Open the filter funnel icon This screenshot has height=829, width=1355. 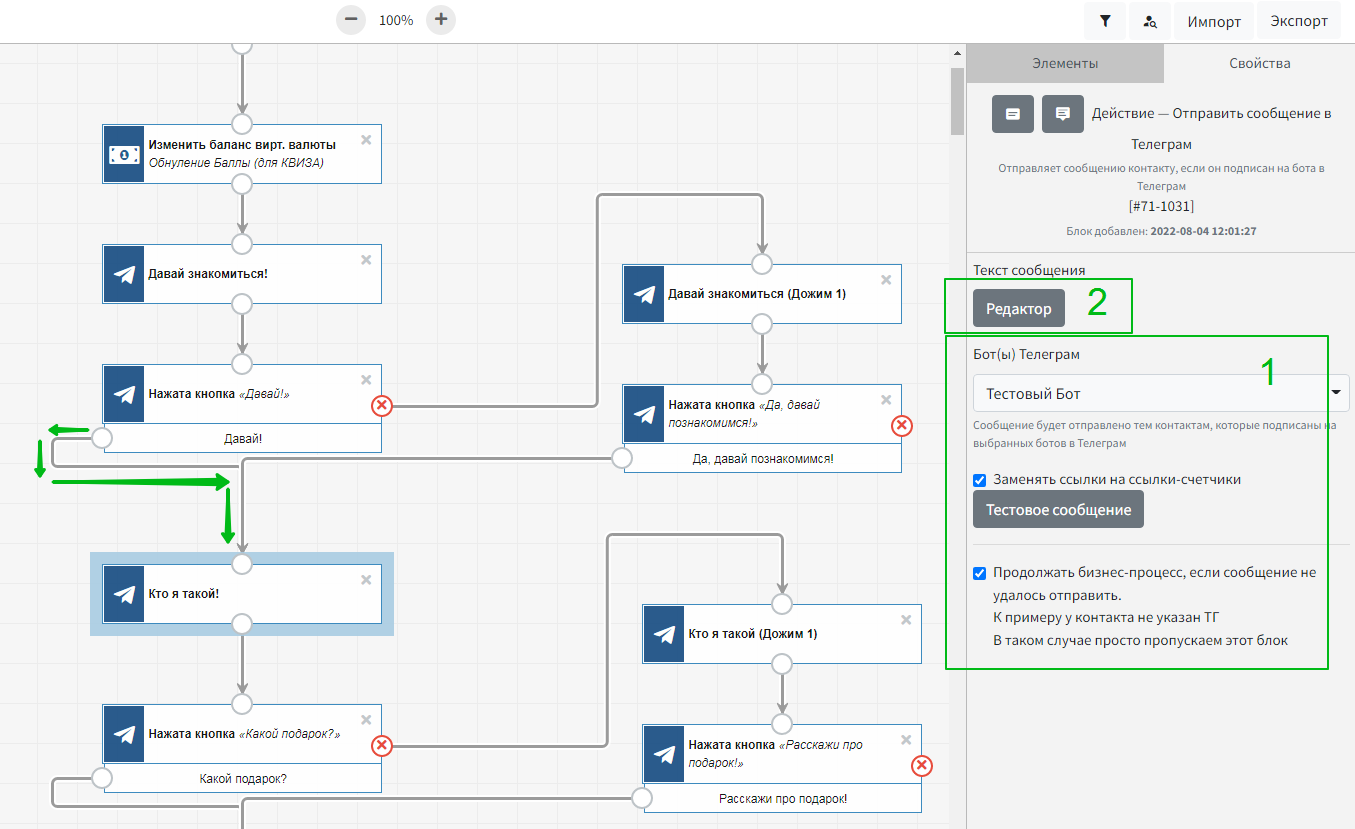1105,21
